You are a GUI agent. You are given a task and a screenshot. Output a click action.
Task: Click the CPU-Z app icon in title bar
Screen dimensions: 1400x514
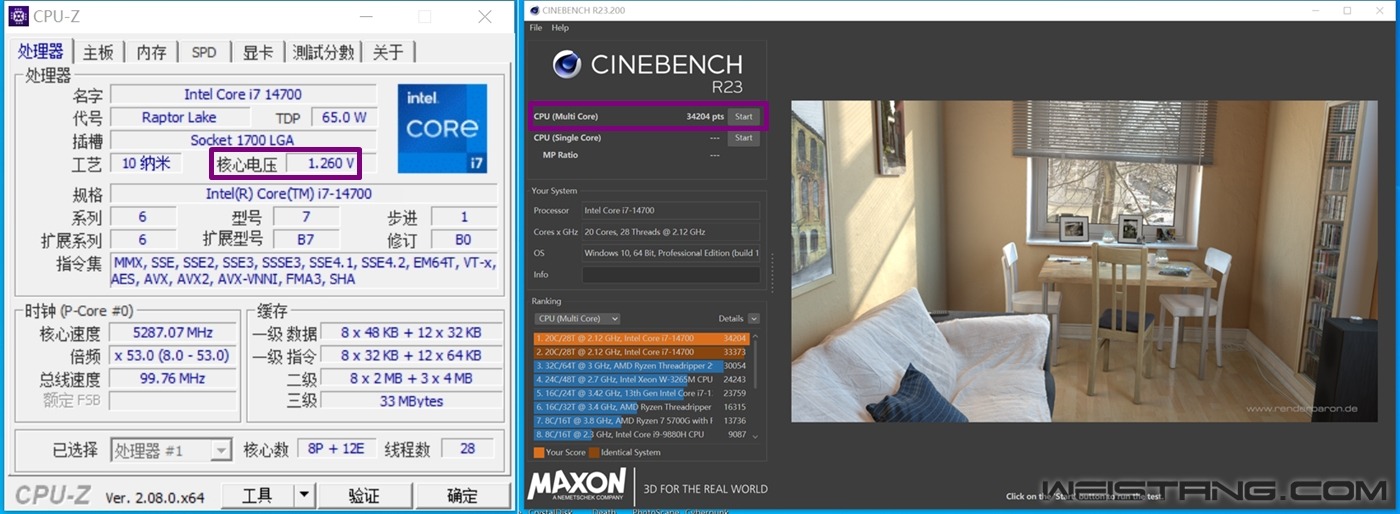(18, 16)
